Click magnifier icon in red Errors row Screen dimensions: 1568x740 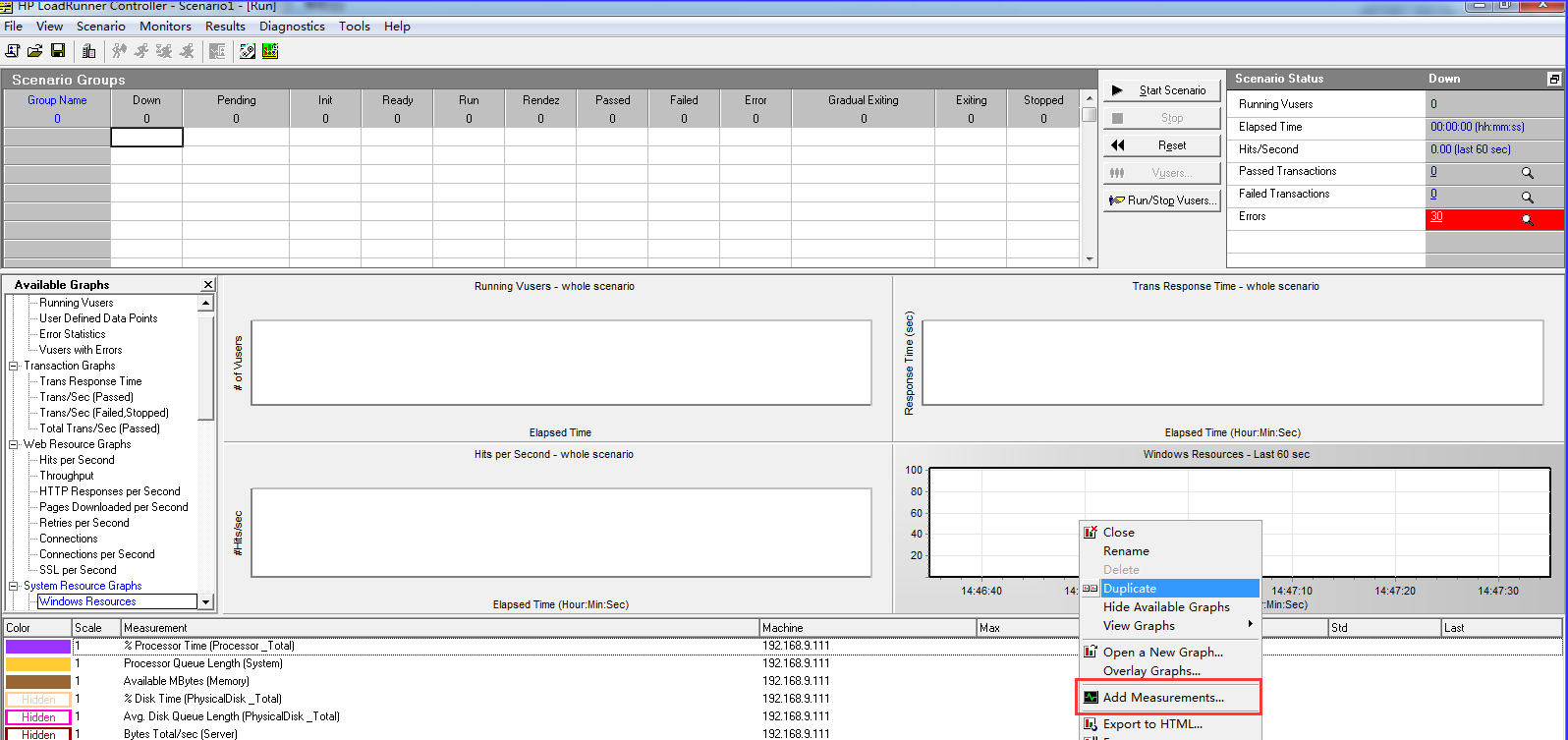(1528, 219)
